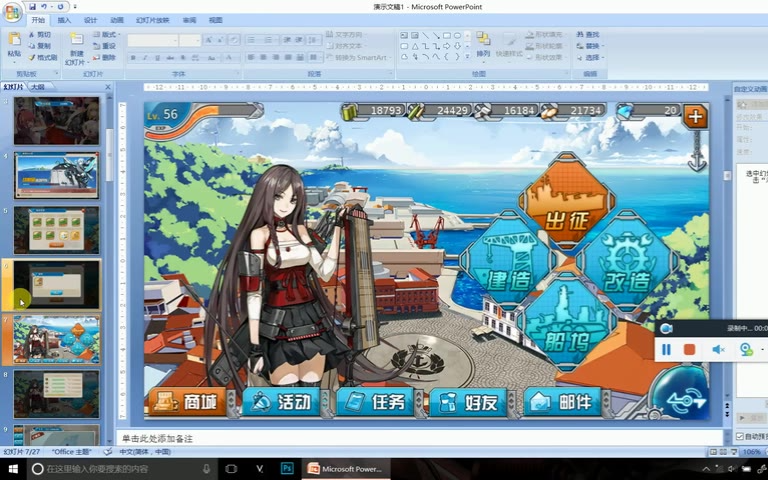Open Shape Outline (形状轮廓) dropdown
This screenshot has height=480, width=768.
tap(545, 46)
